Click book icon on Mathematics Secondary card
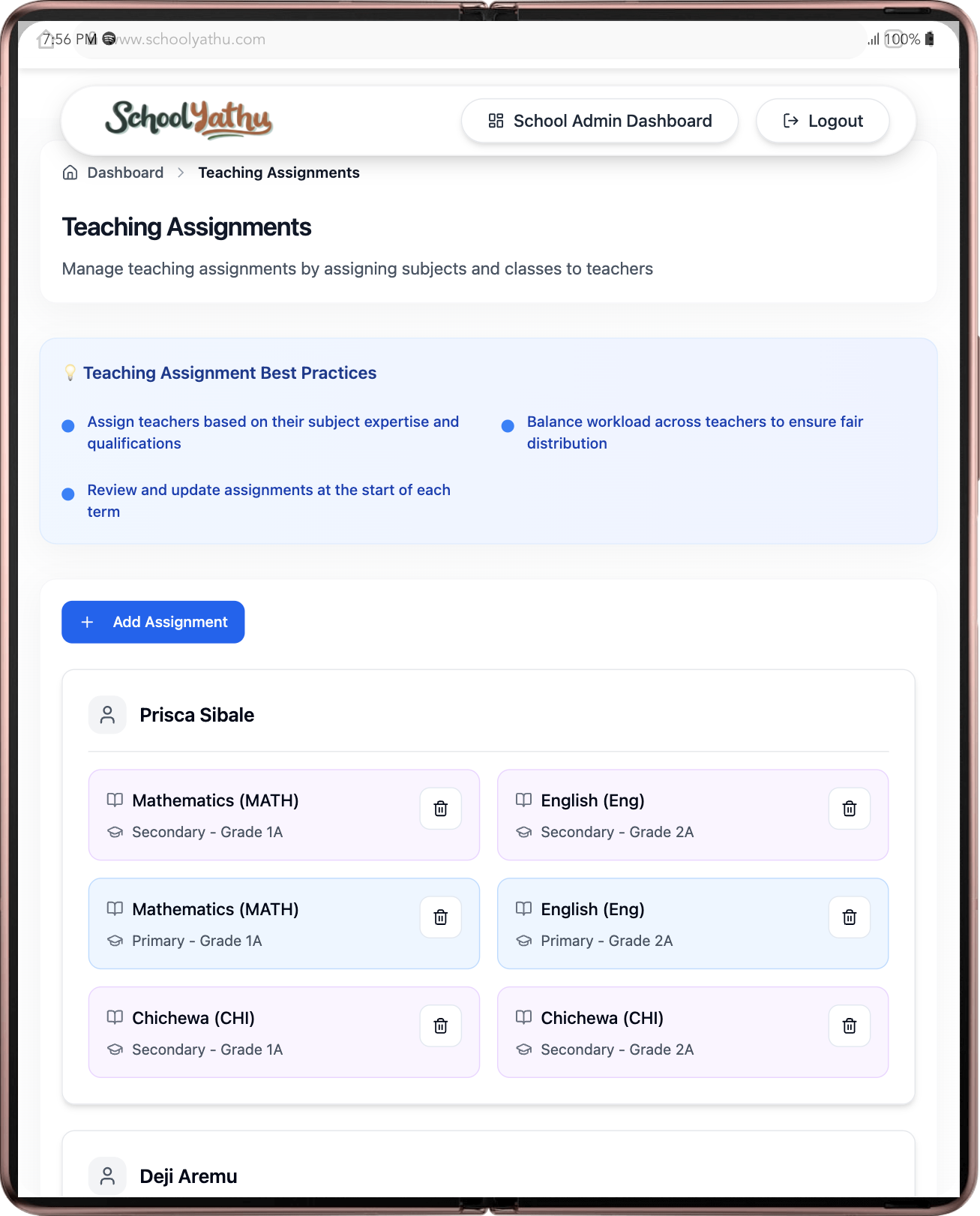This screenshot has width=980, height=1216. (115, 800)
